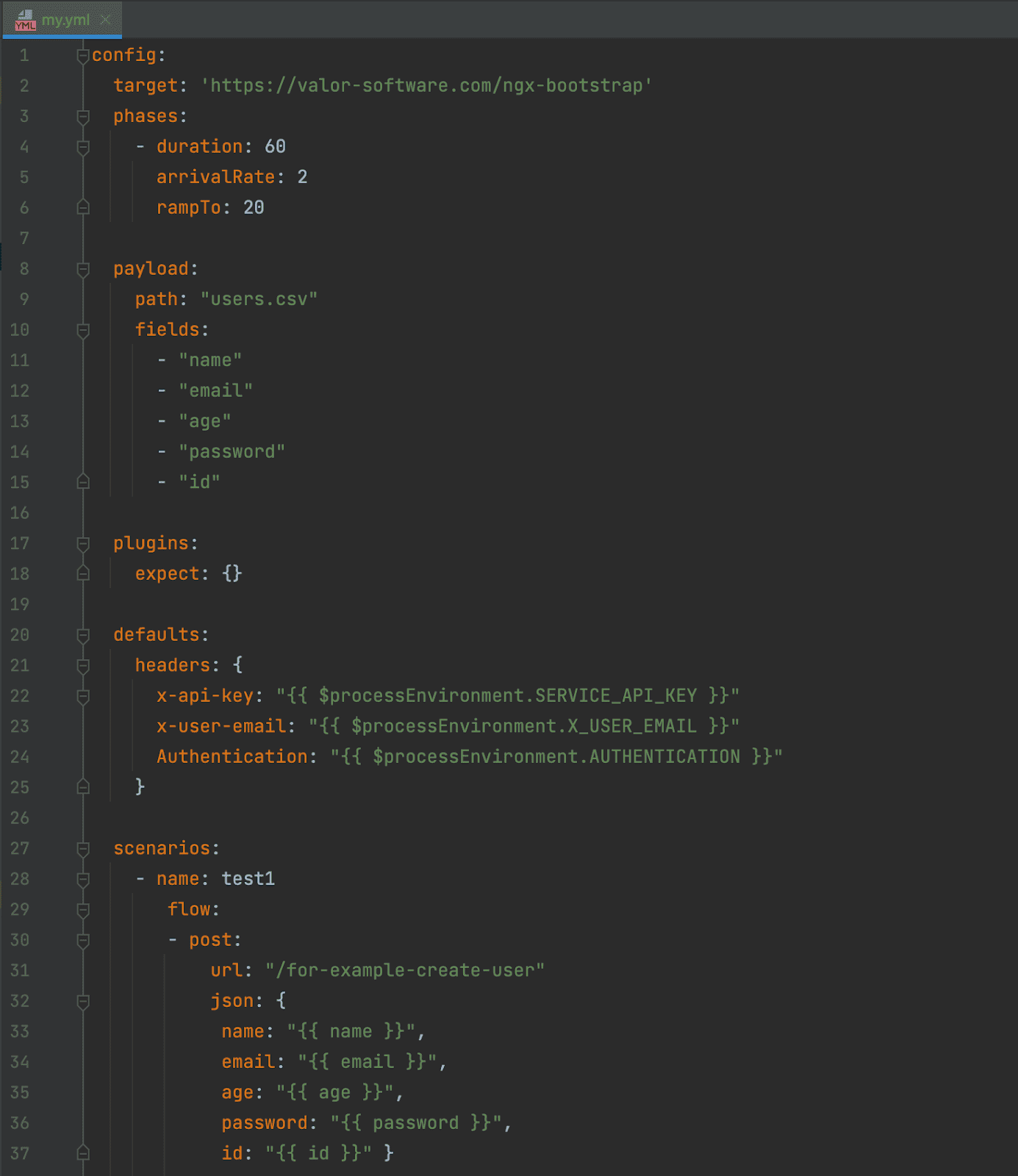The height and width of the screenshot is (1176, 1018).
Task: Collapse the flow block
Action: [x=83, y=910]
